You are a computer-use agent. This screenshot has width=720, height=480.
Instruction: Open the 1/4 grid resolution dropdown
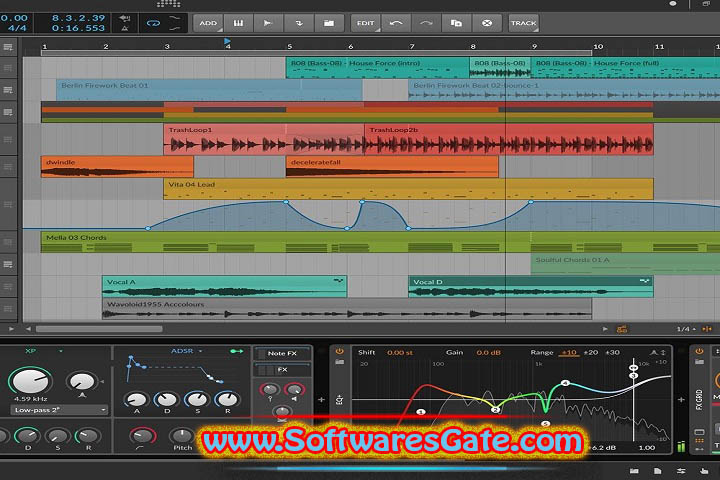click(x=686, y=329)
